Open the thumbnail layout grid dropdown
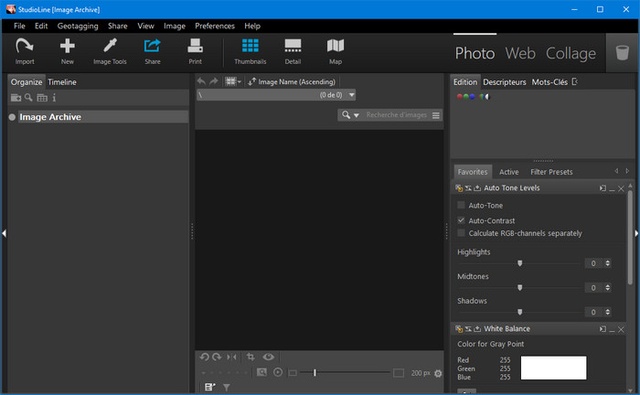The width and height of the screenshot is (640, 395). [x=233, y=82]
